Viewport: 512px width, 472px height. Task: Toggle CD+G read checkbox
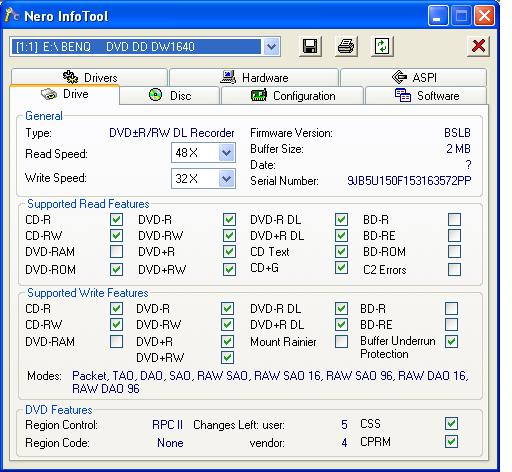tap(341, 268)
